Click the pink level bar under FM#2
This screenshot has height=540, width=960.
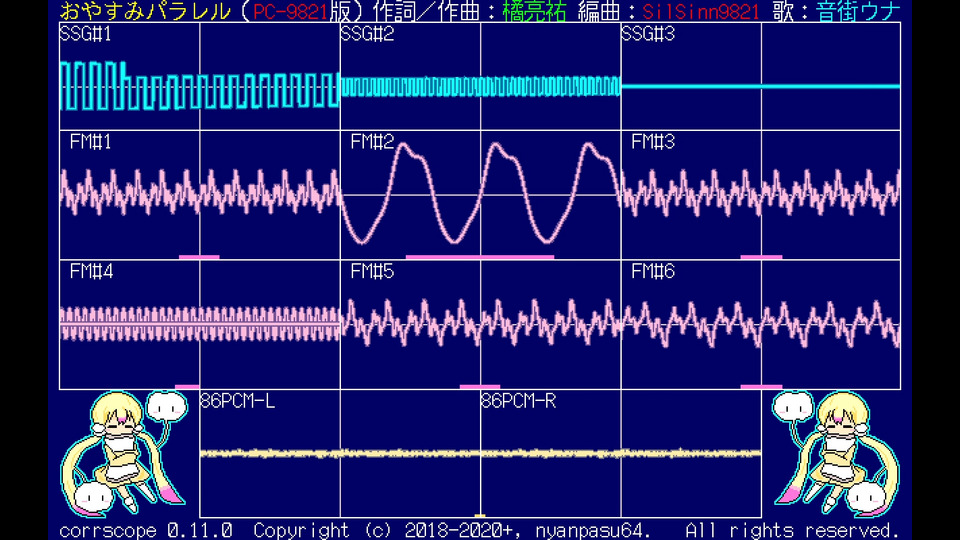click(480, 257)
